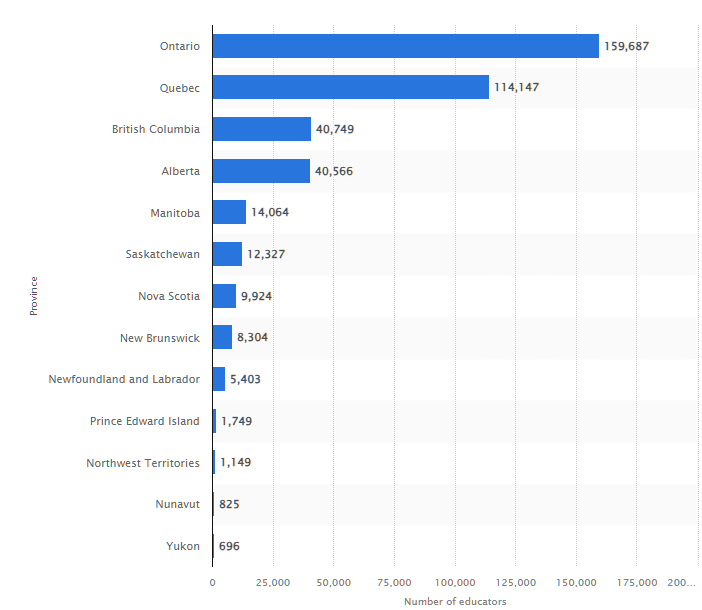Click the Prince Edward Island label
The width and height of the screenshot is (702, 610).
[x=144, y=421]
